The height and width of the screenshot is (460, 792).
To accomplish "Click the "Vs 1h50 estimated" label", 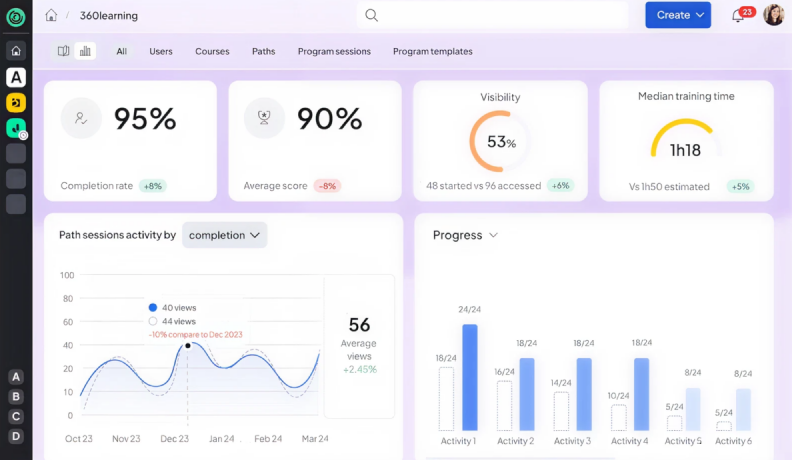I will [669, 187].
